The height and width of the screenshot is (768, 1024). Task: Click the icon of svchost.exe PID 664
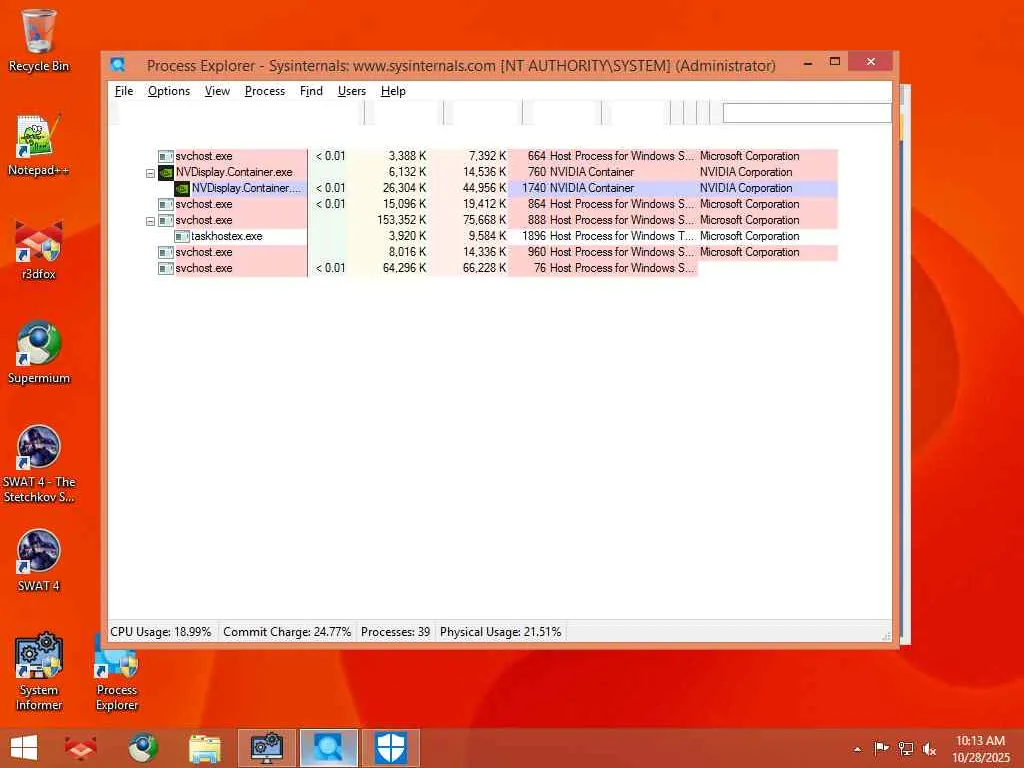[x=166, y=156]
